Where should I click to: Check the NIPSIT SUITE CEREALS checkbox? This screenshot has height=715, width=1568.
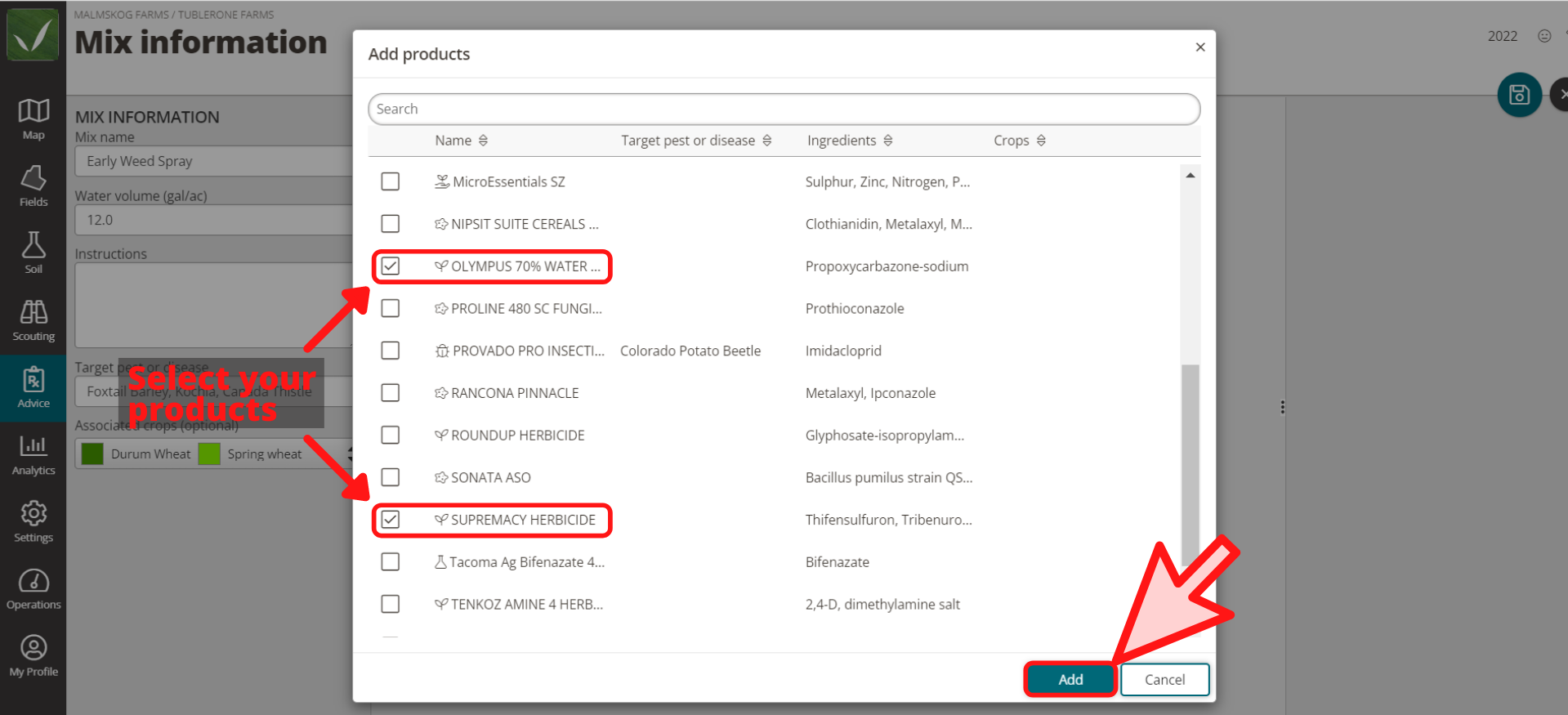coord(391,224)
